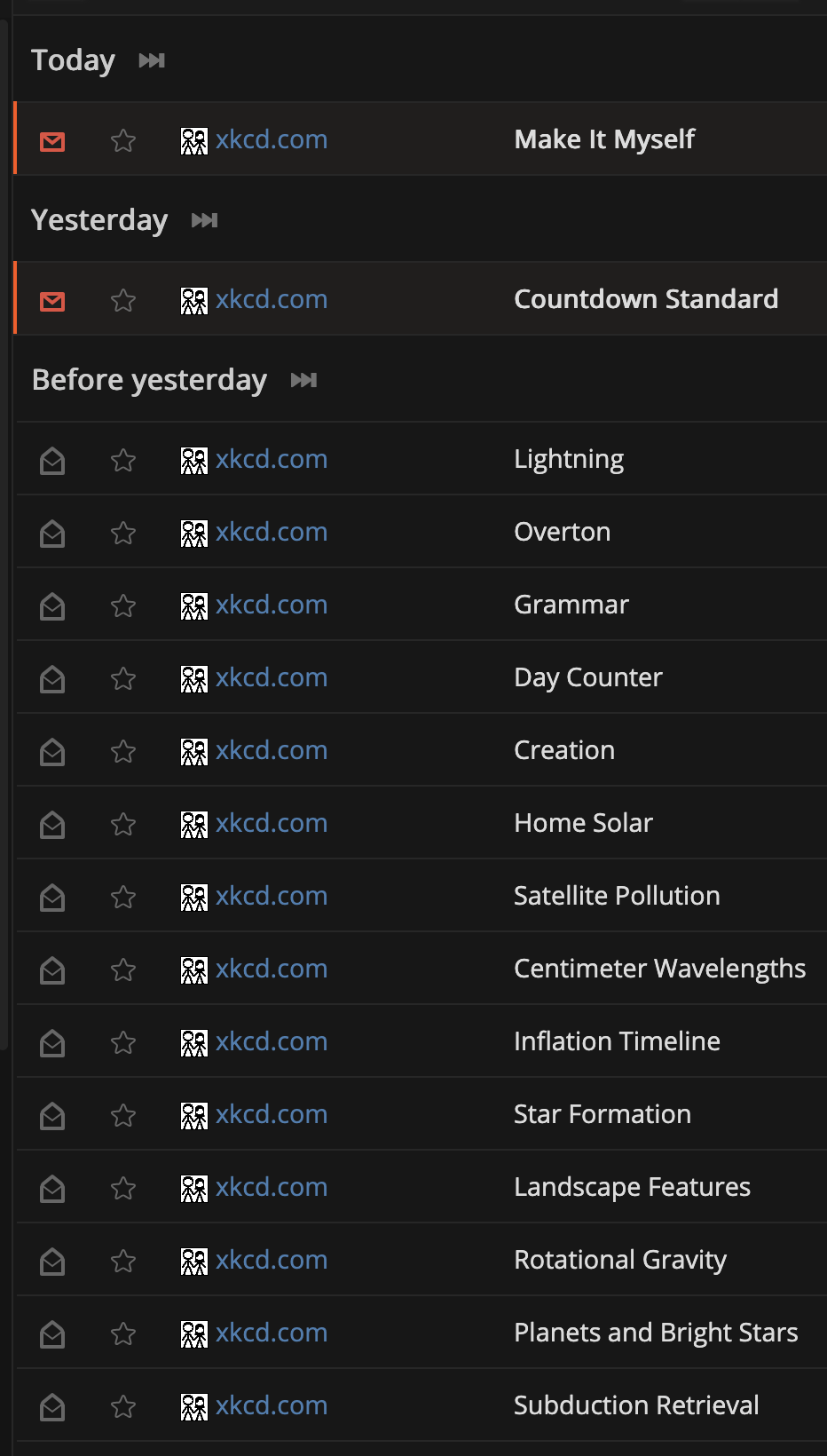Click xkcd favicon on Star Formation row
The image size is (827, 1456).
click(x=193, y=1115)
